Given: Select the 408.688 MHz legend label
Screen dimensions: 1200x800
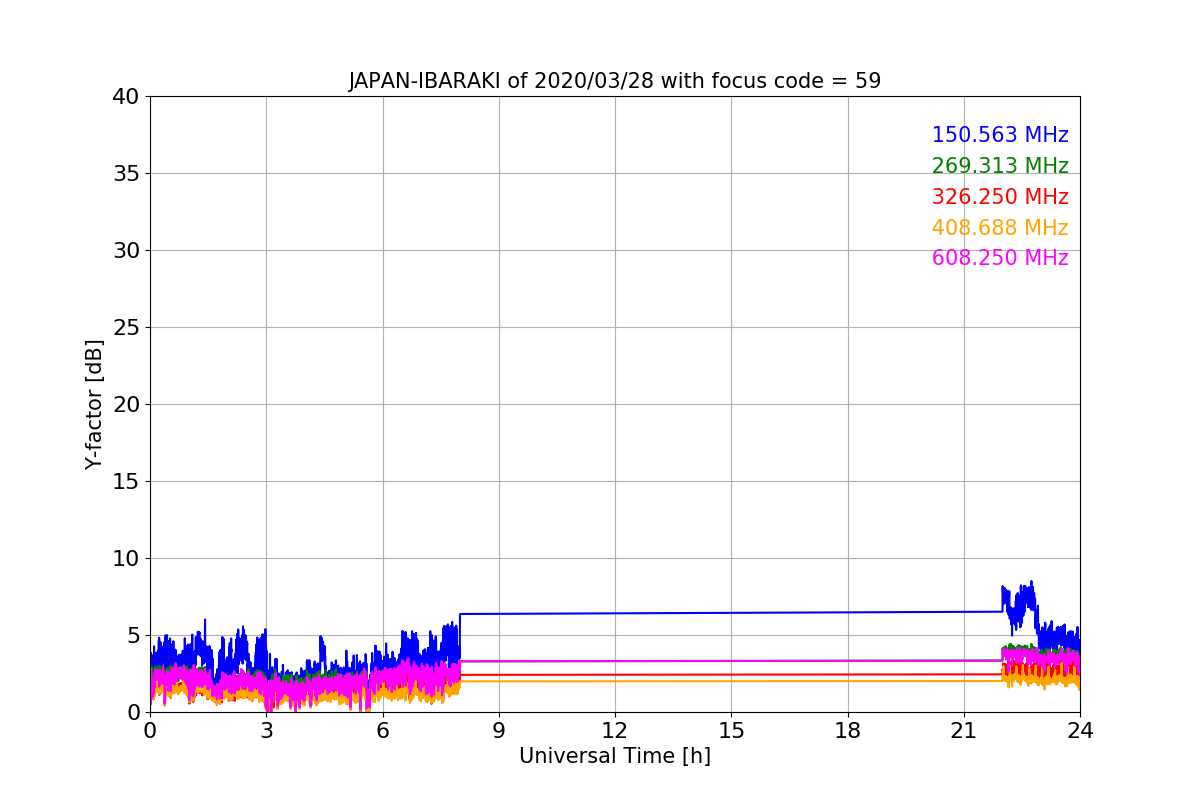Looking at the screenshot, I should (1000, 228).
